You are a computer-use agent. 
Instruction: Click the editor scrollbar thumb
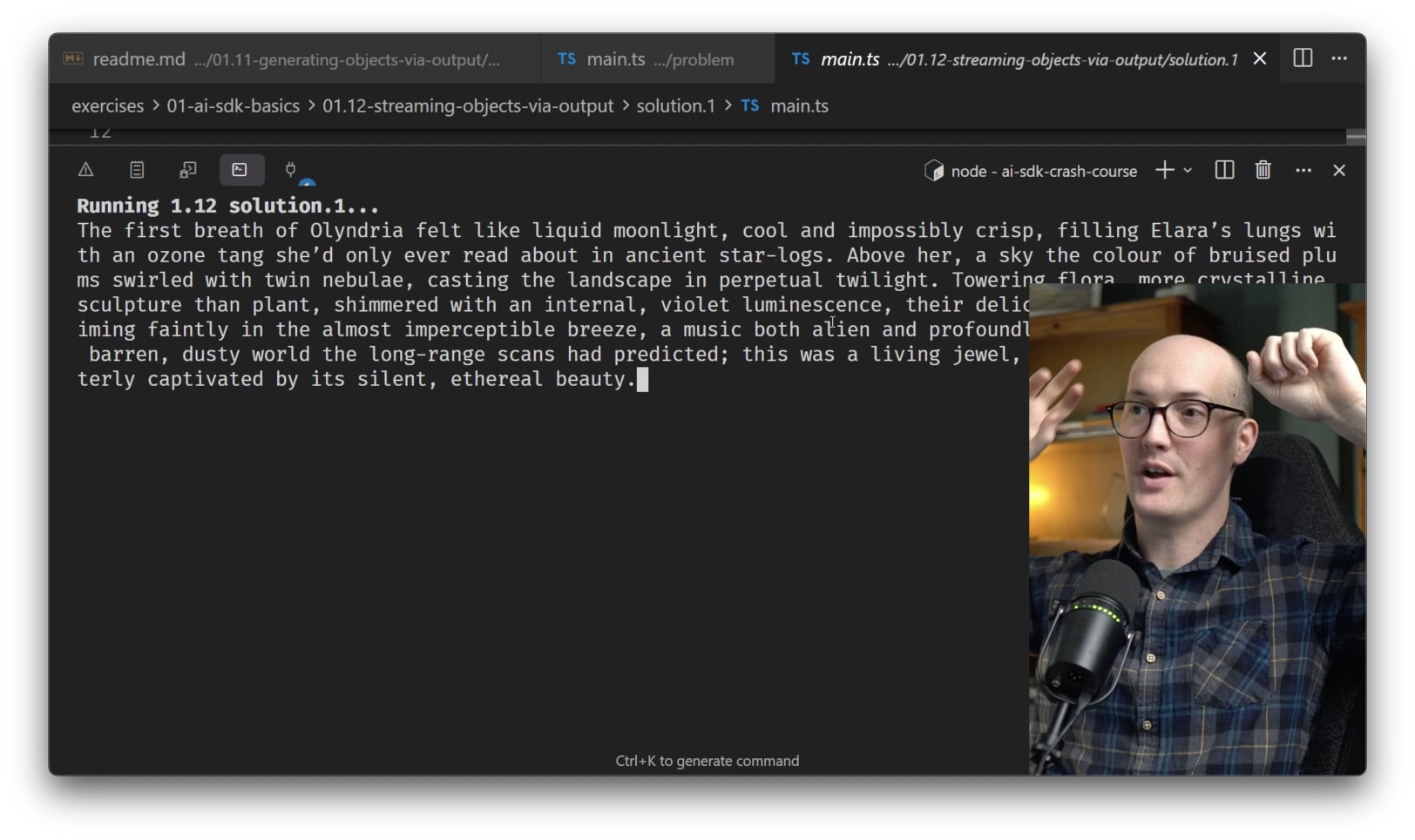(1356, 136)
